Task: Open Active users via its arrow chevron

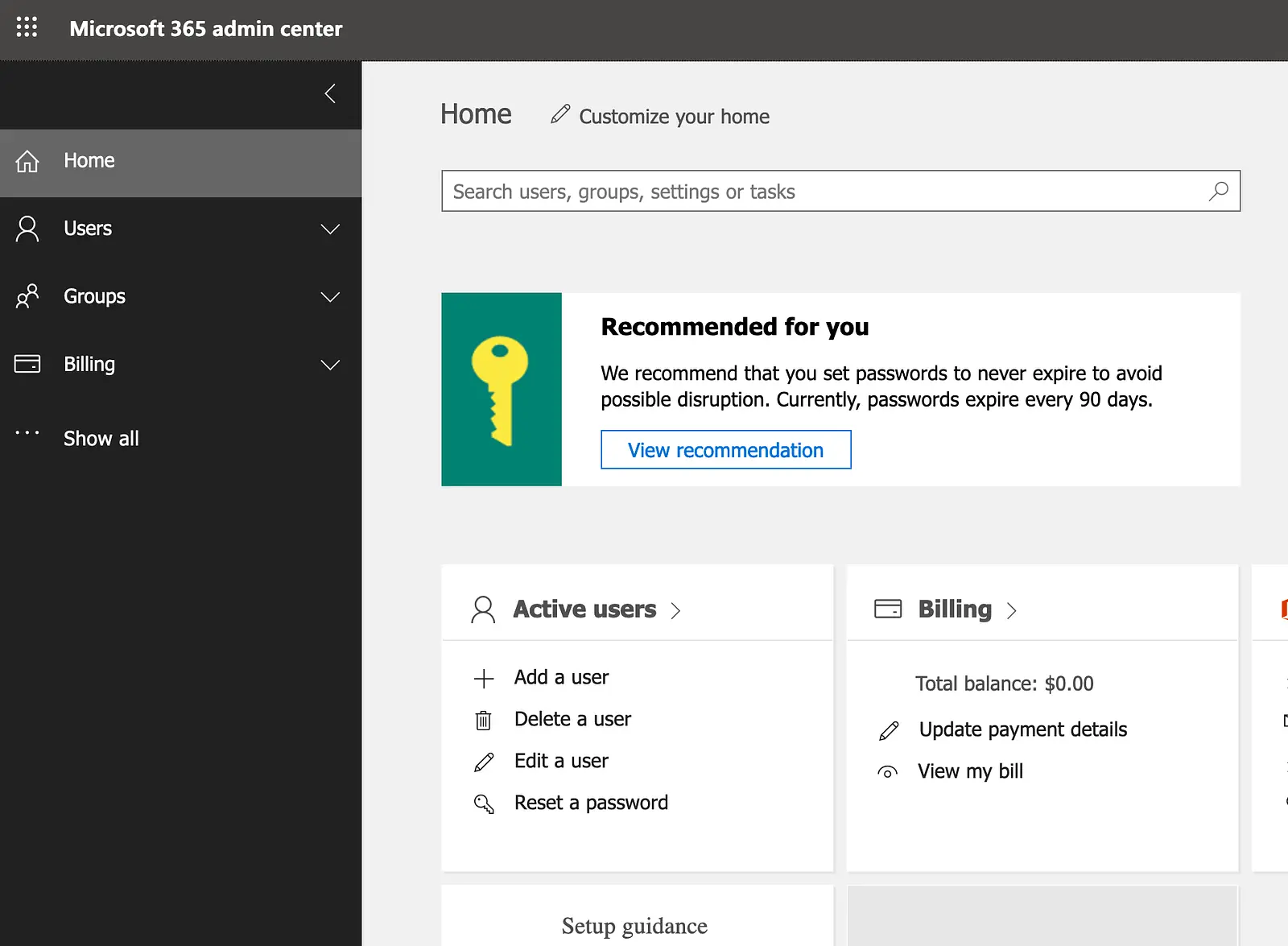Action: (675, 611)
